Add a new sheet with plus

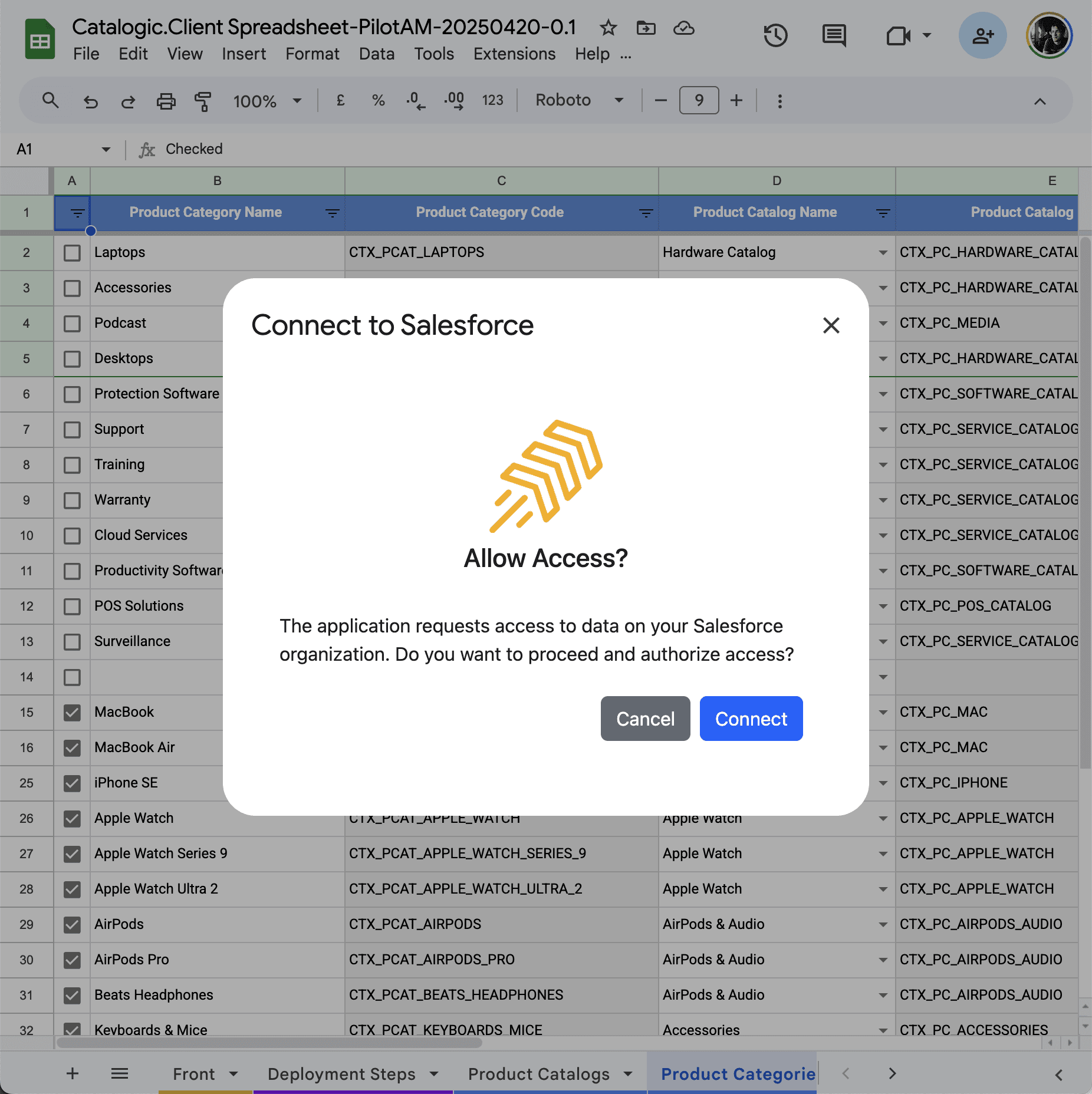(x=72, y=1073)
